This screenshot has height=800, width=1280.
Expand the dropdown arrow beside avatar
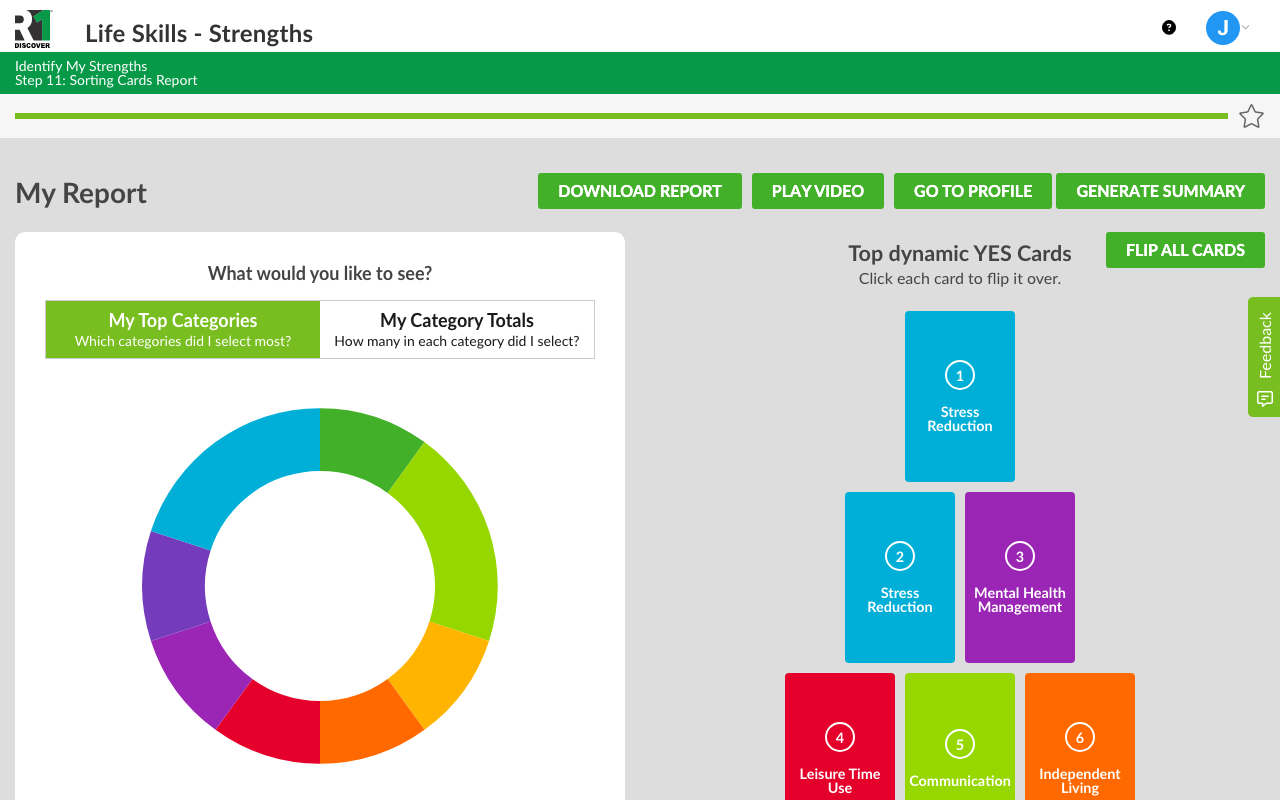tap(1246, 27)
